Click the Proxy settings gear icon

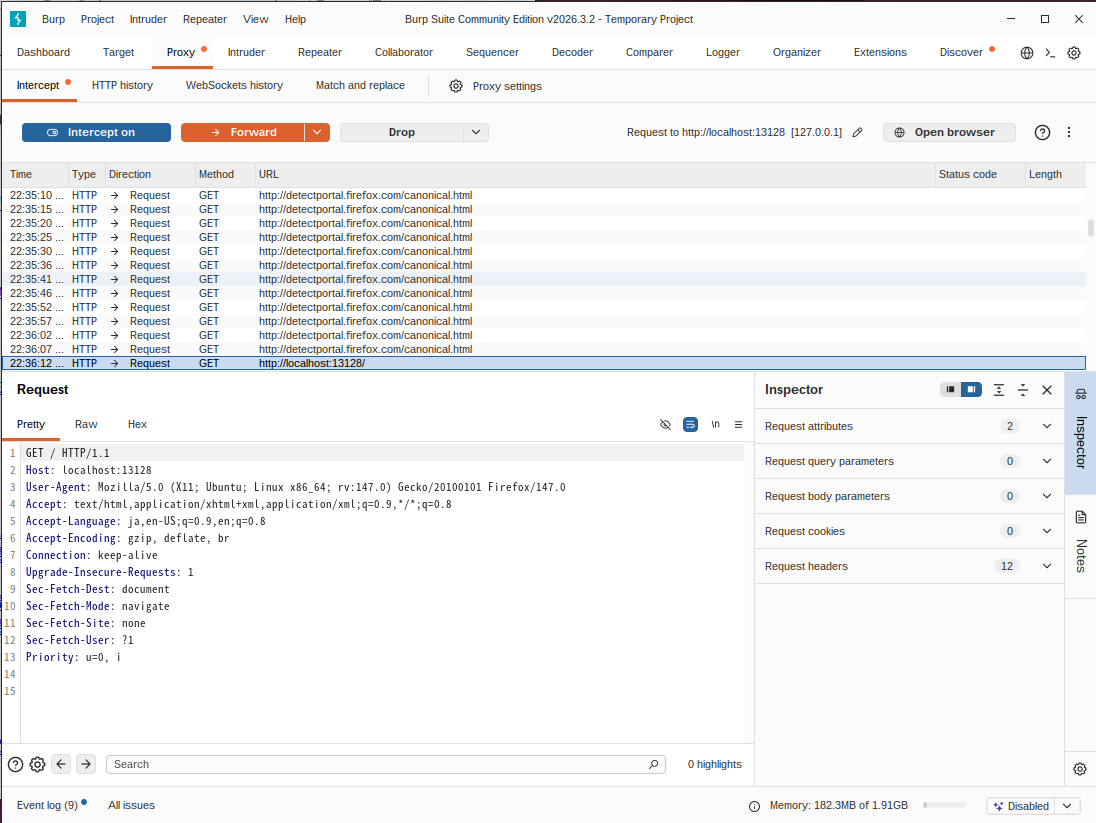[x=456, y=86]
